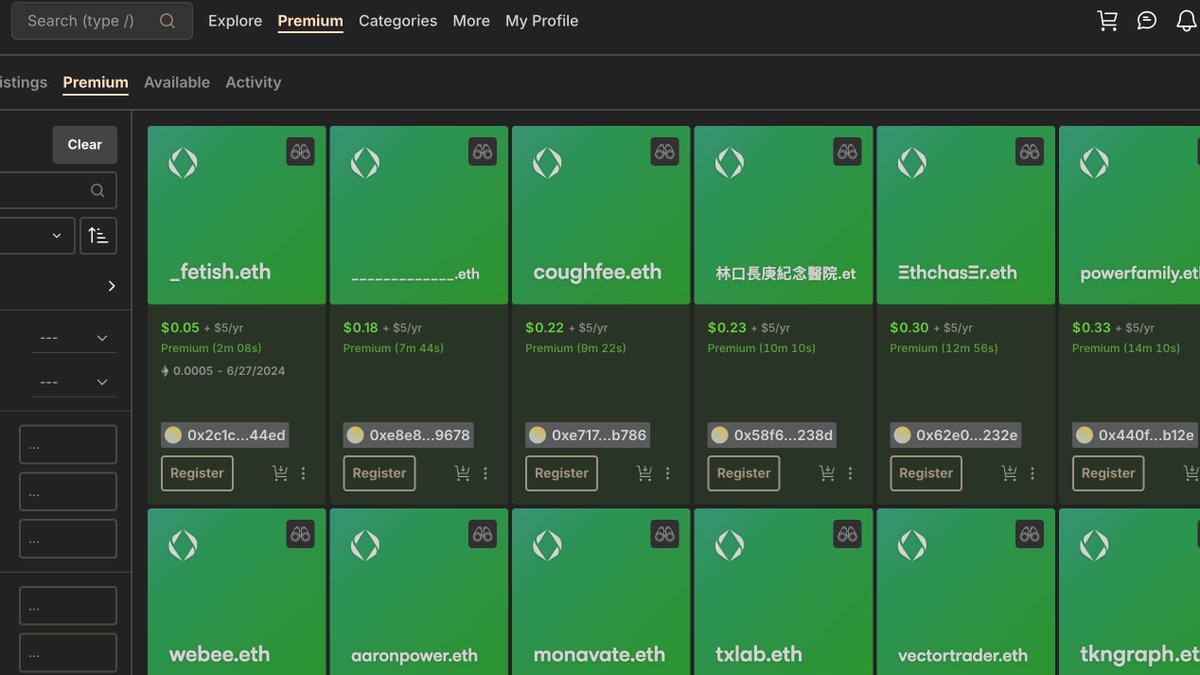Viewport: 1200px width, 675px height.
Task: Watch webee.eth with binoculars icon
Action: tap(300, 534)
